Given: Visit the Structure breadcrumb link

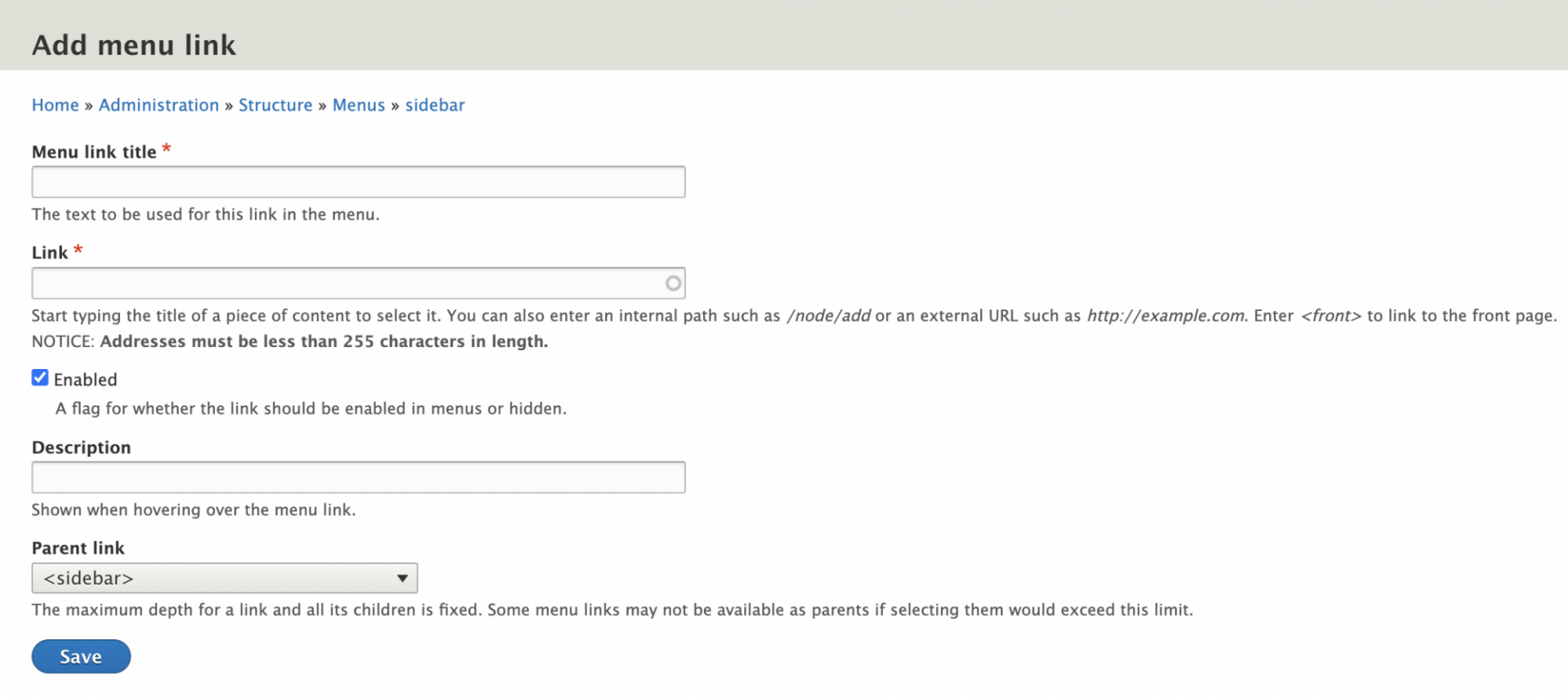Looking at the screenshot, I should 275,104.
